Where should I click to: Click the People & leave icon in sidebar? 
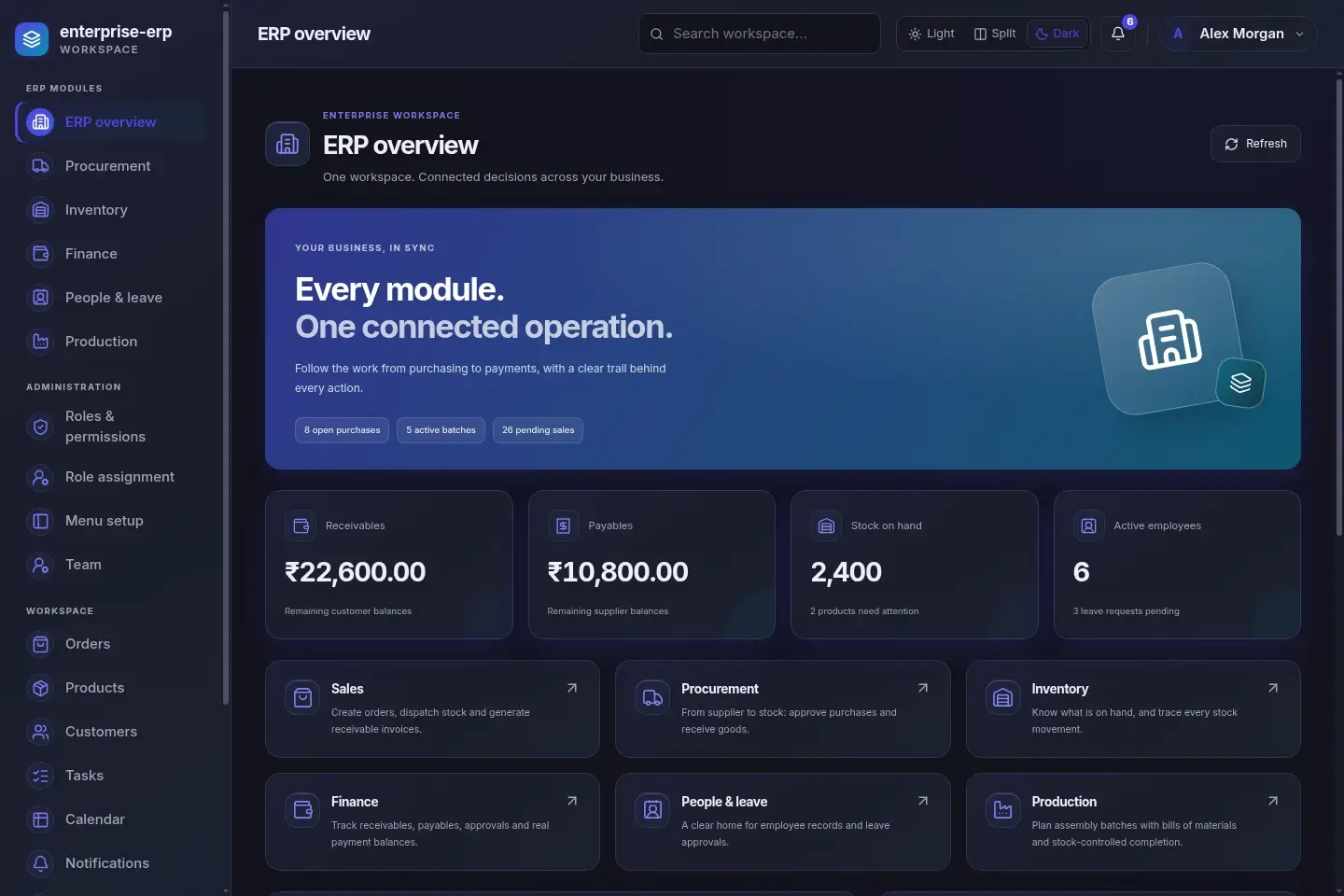40,298
